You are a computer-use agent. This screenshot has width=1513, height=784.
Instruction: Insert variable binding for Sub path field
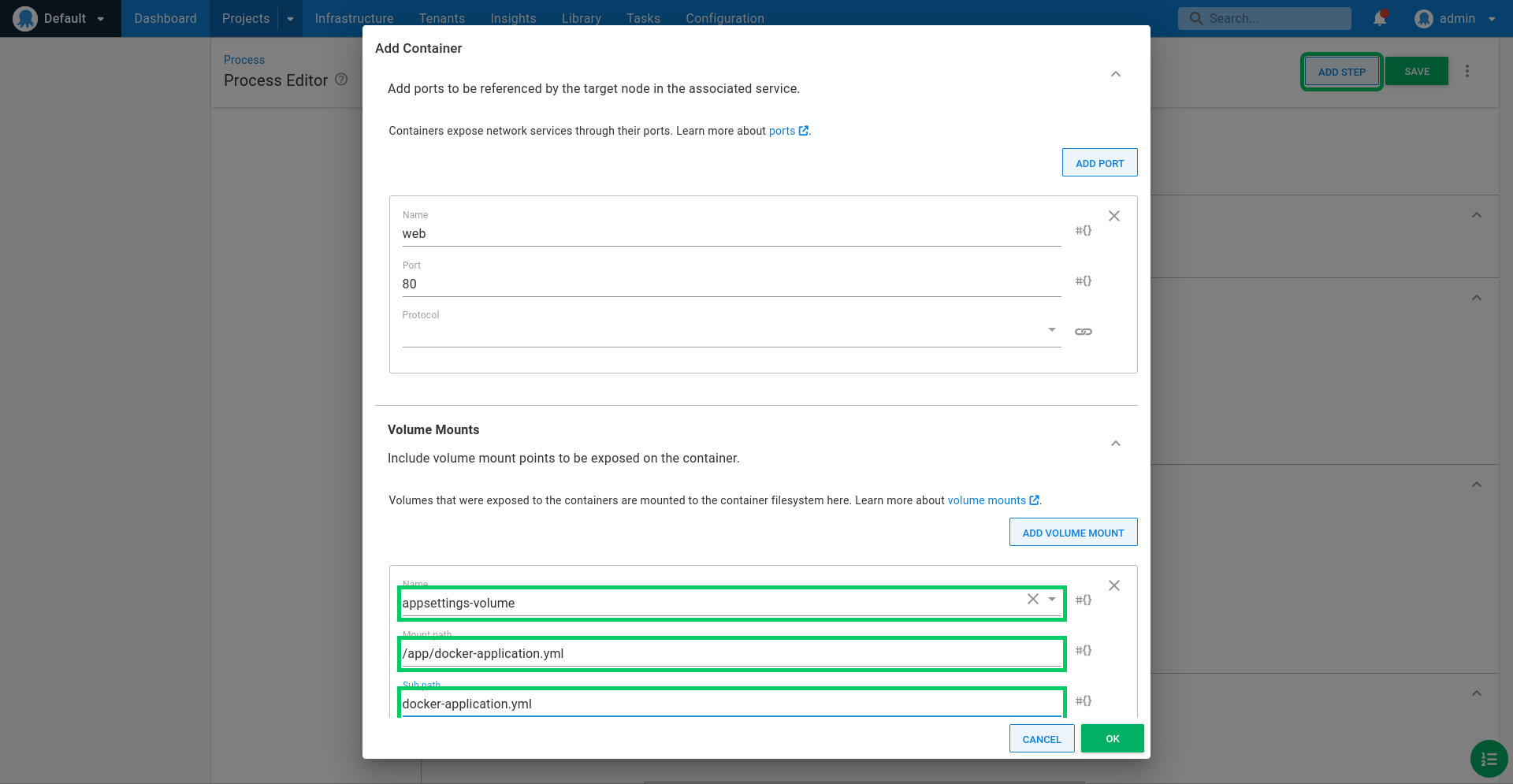pyautogui.click(x=1084, y=700)
